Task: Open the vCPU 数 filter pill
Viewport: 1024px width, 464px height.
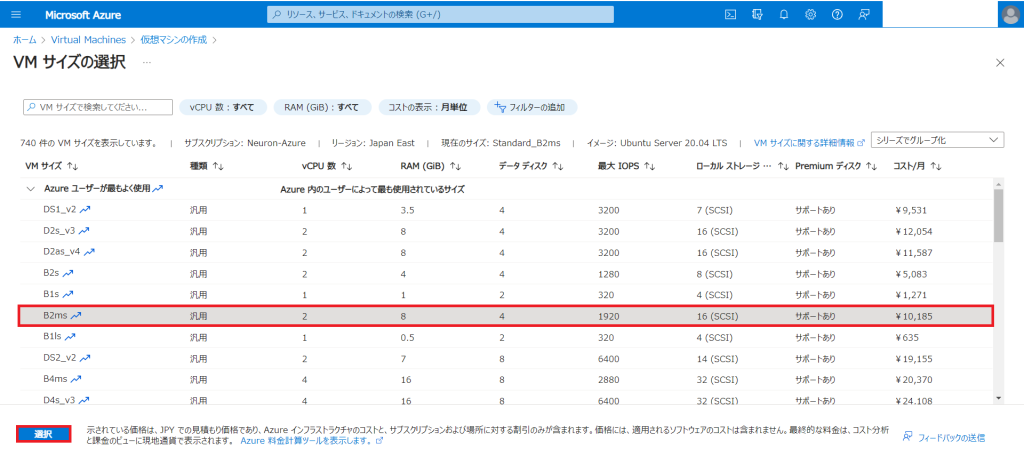Action: click(223, 107)
